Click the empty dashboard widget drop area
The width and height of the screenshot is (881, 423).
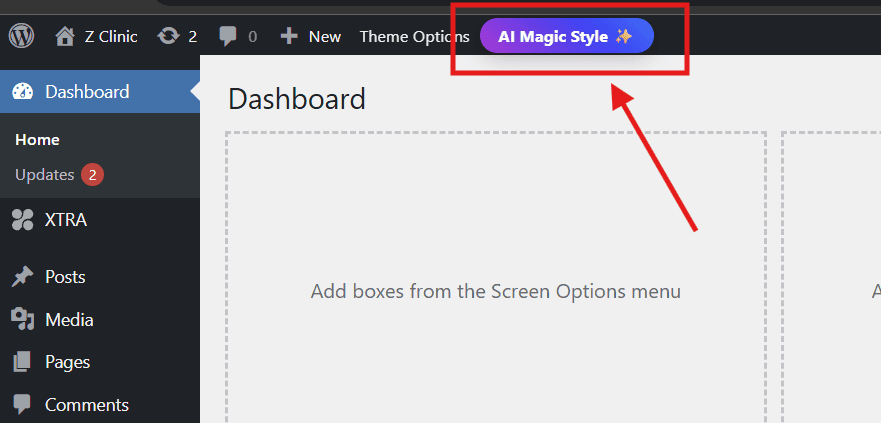coord(495,292)
